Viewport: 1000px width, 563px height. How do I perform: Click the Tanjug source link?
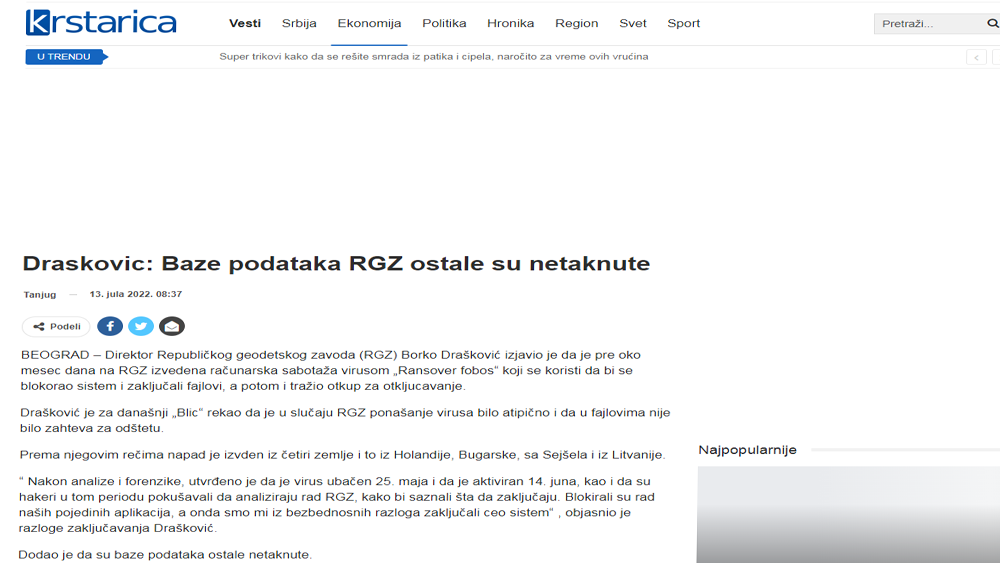(x=40, y=295)
